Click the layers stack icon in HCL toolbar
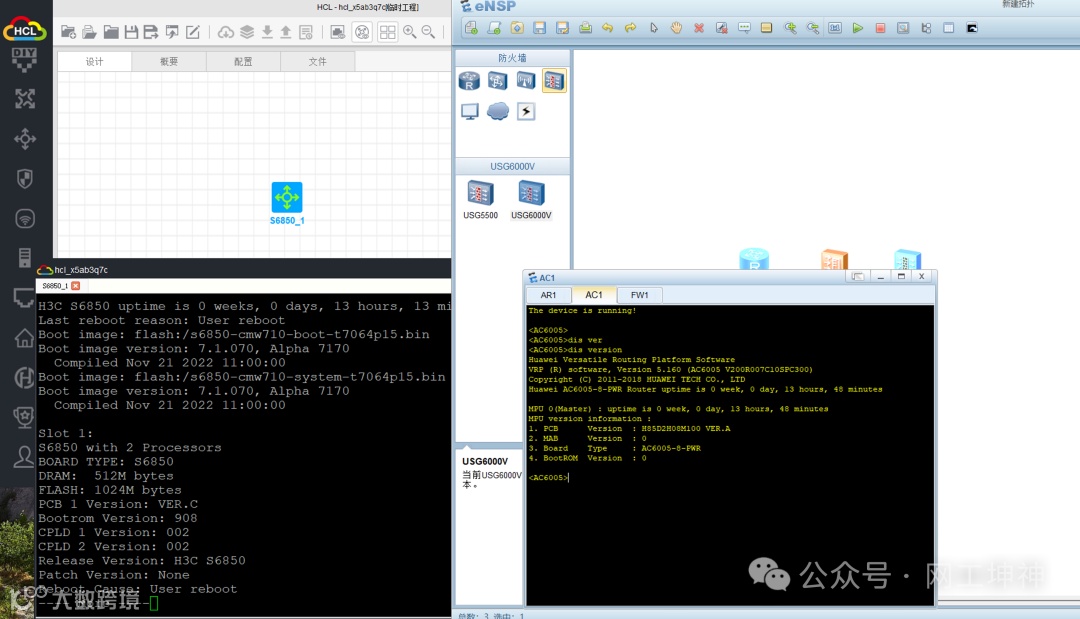The height and width of the screenshot is (619, 1080). (247, 32)
